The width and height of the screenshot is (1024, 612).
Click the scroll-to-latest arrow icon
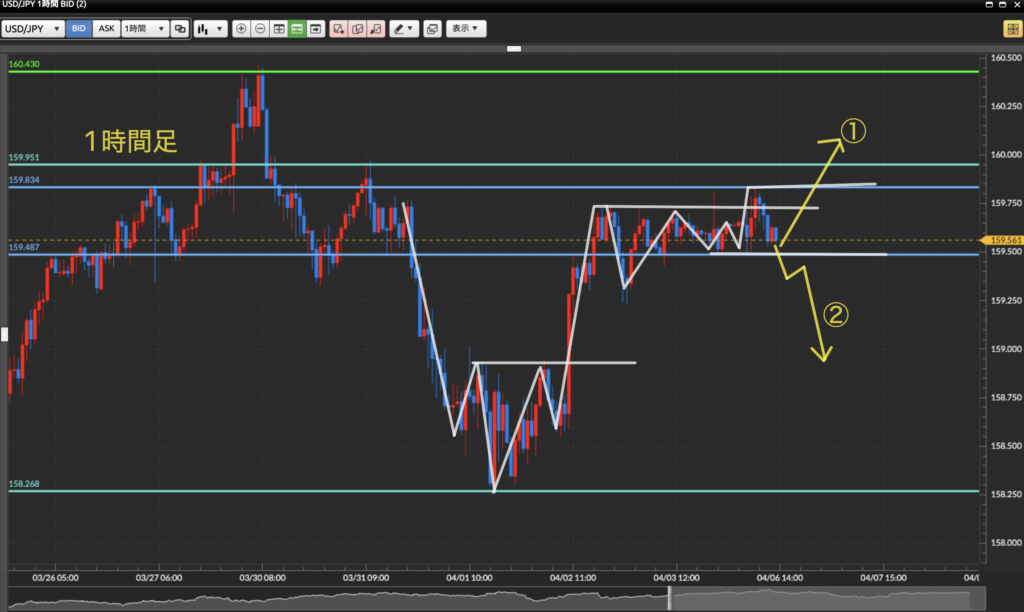pos(316,29)
